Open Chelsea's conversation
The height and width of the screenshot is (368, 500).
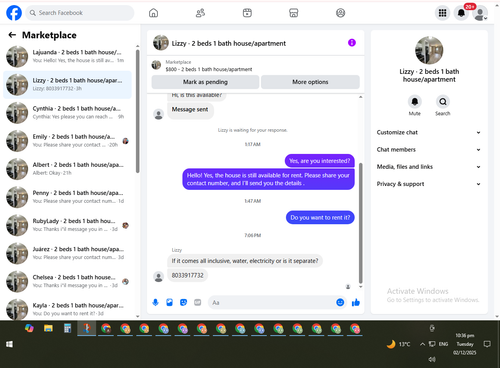[67, 281]
